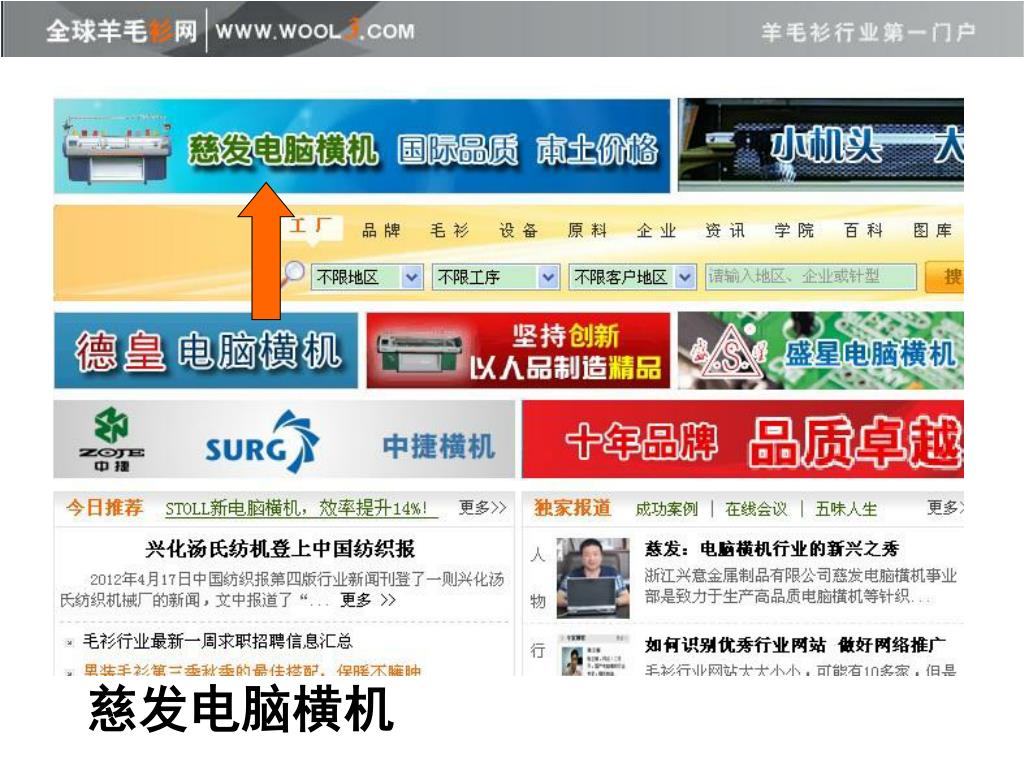Click the 独家报道 section heading
Image resolution: width=1024 pixels, height=768 pixels.
tap(572, 507)
